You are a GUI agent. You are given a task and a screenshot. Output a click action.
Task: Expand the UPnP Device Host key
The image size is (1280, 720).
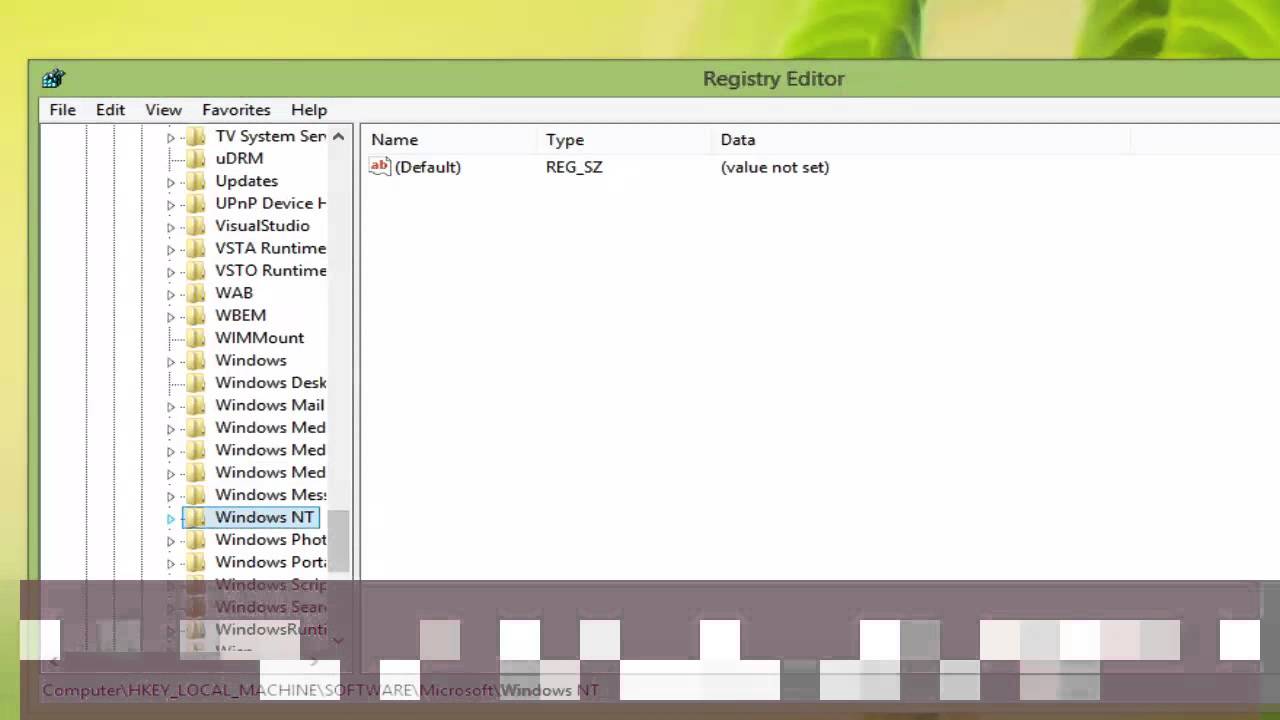pyautogui.click(x=170, y=204)
